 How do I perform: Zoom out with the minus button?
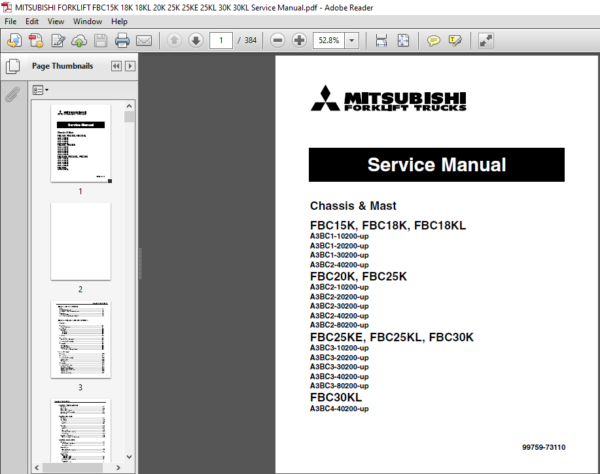(277, 40)
